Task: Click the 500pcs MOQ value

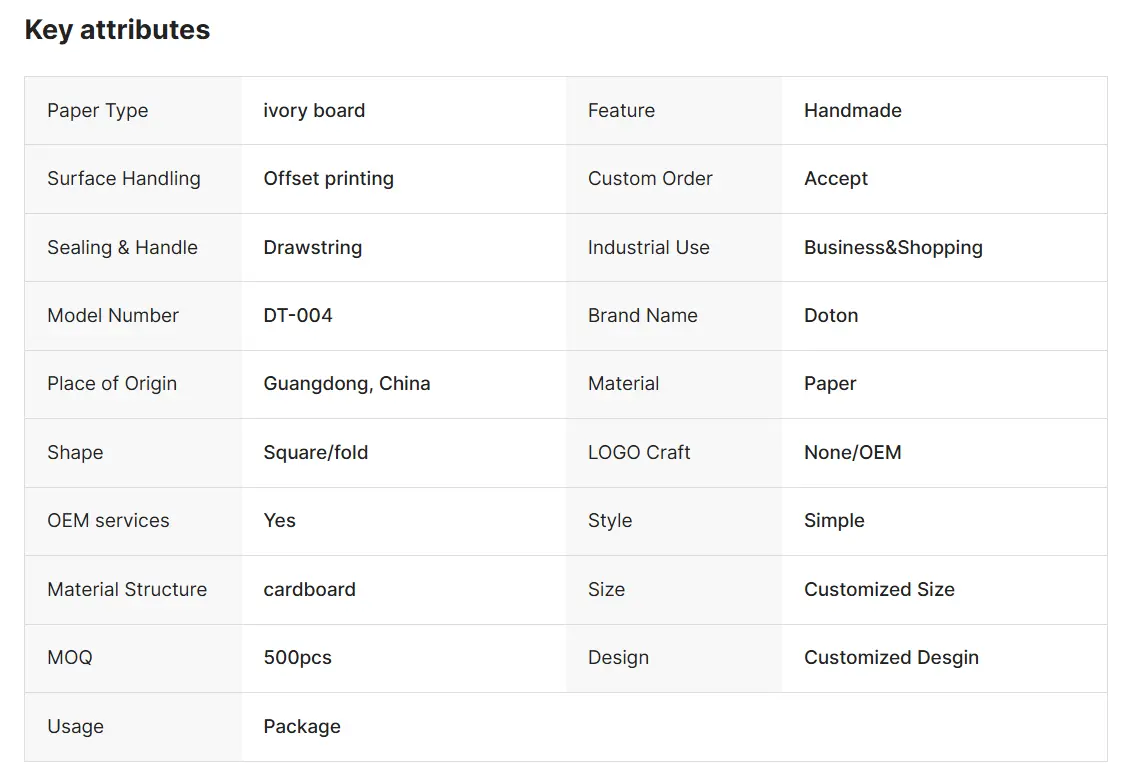Action: (297, 658)
